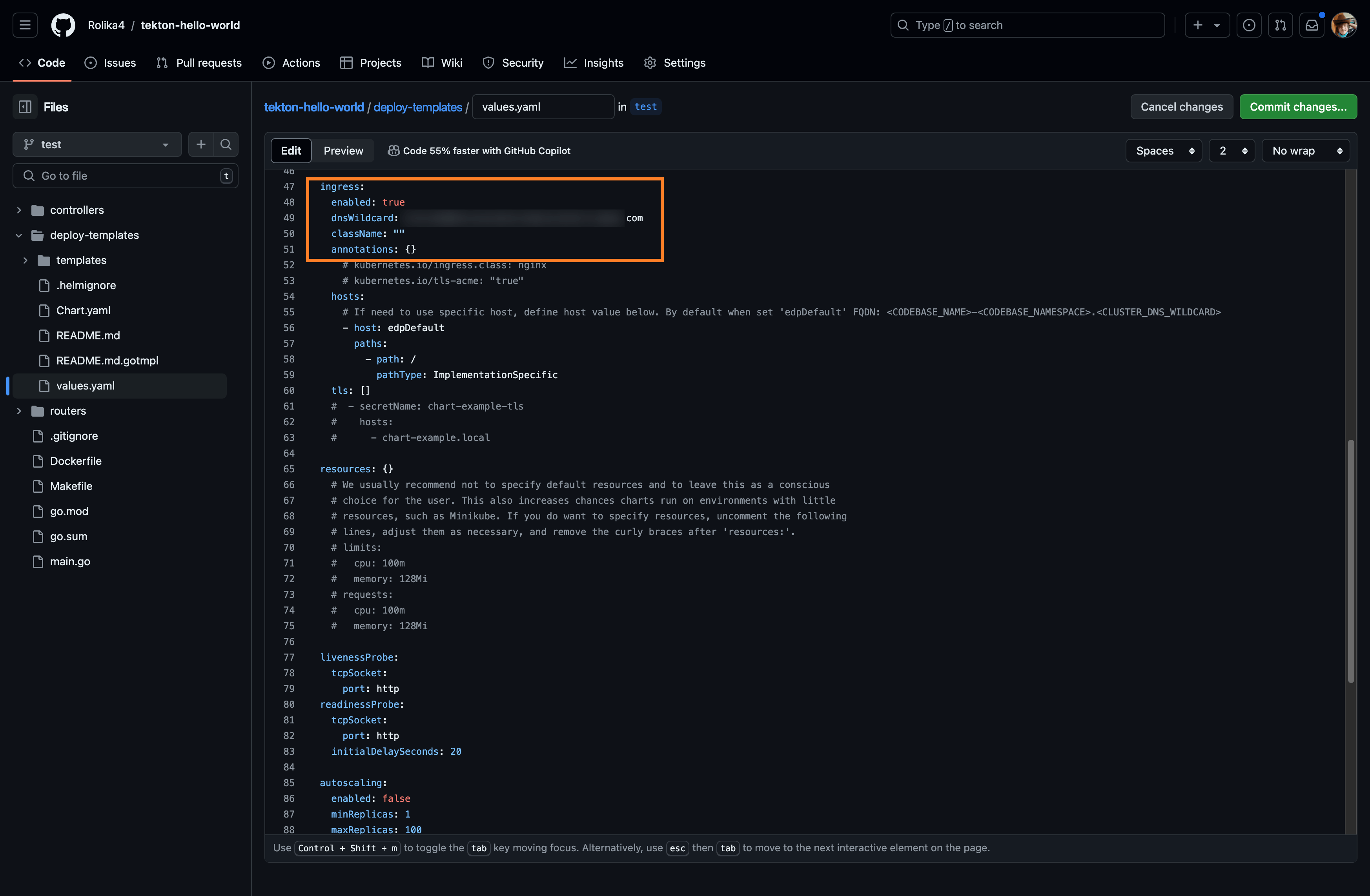This screenshot has height=896, width=1370.
Task: Click the search icon in the file tree
Action: 226,144
